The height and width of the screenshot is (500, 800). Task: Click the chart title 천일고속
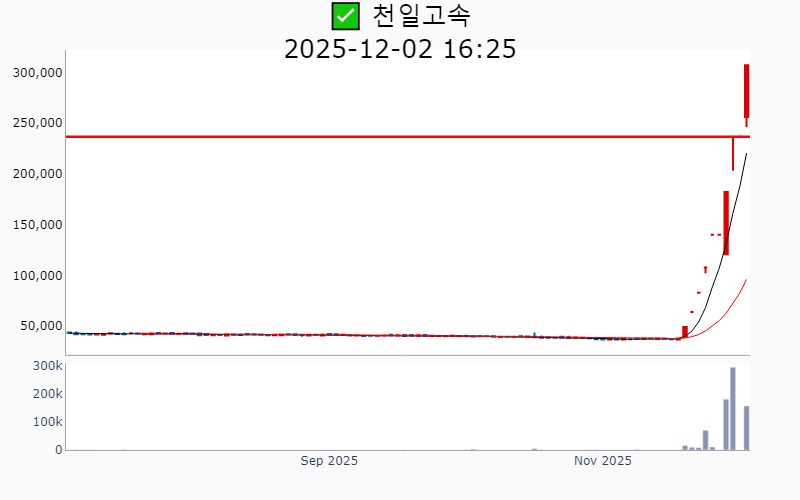coord(421,16)
